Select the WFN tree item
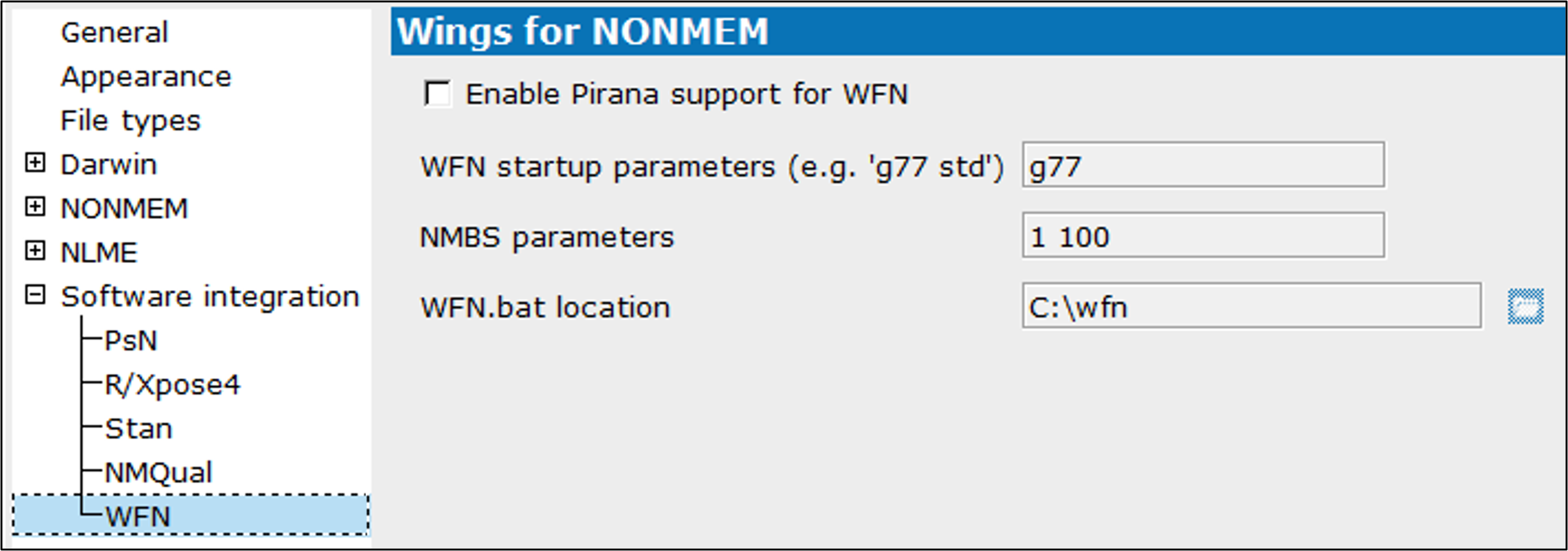Viewport: 1568px width, 551px height. pos(191,515)
